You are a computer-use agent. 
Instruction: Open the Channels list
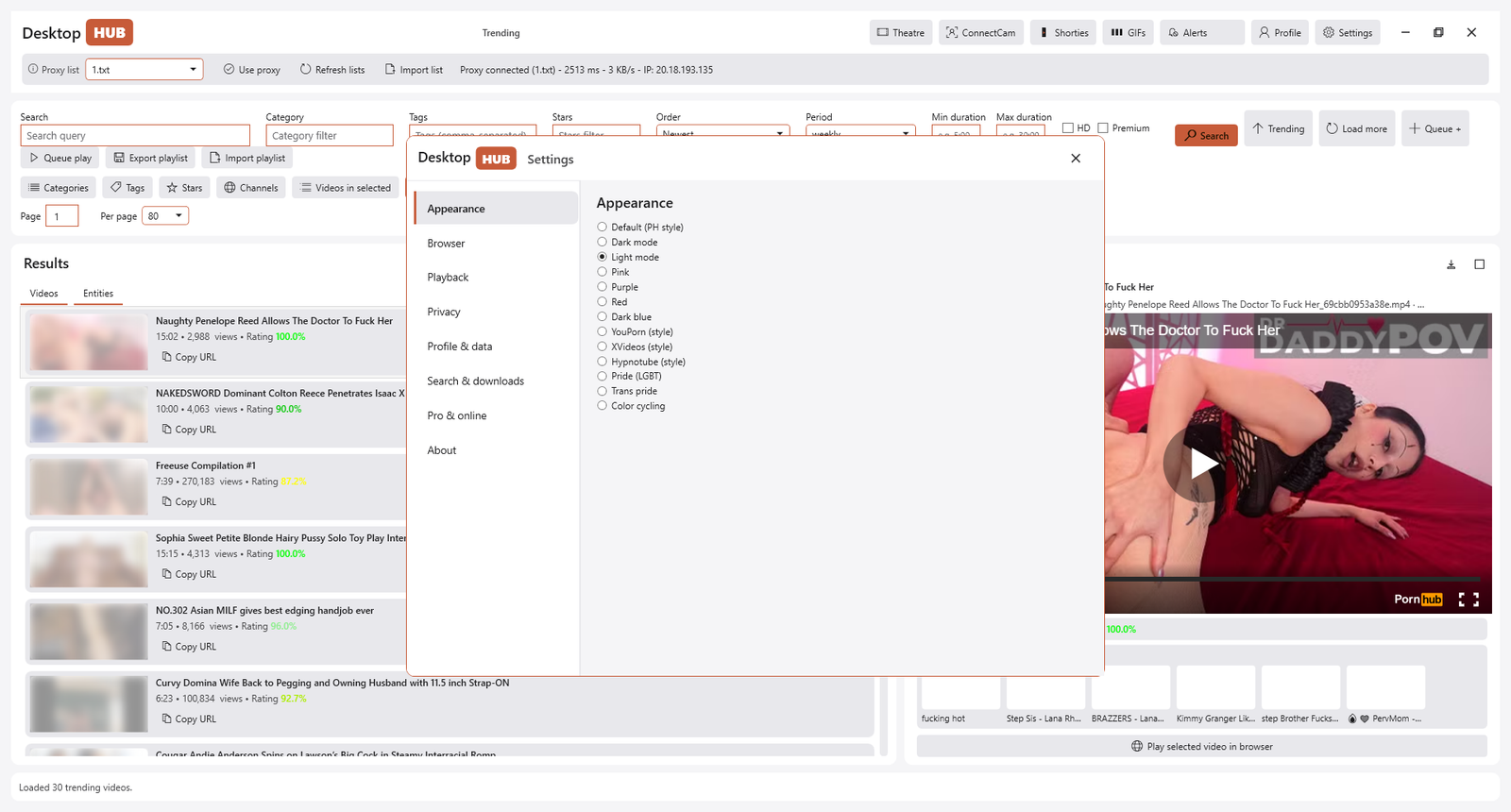tap(251, 188)
